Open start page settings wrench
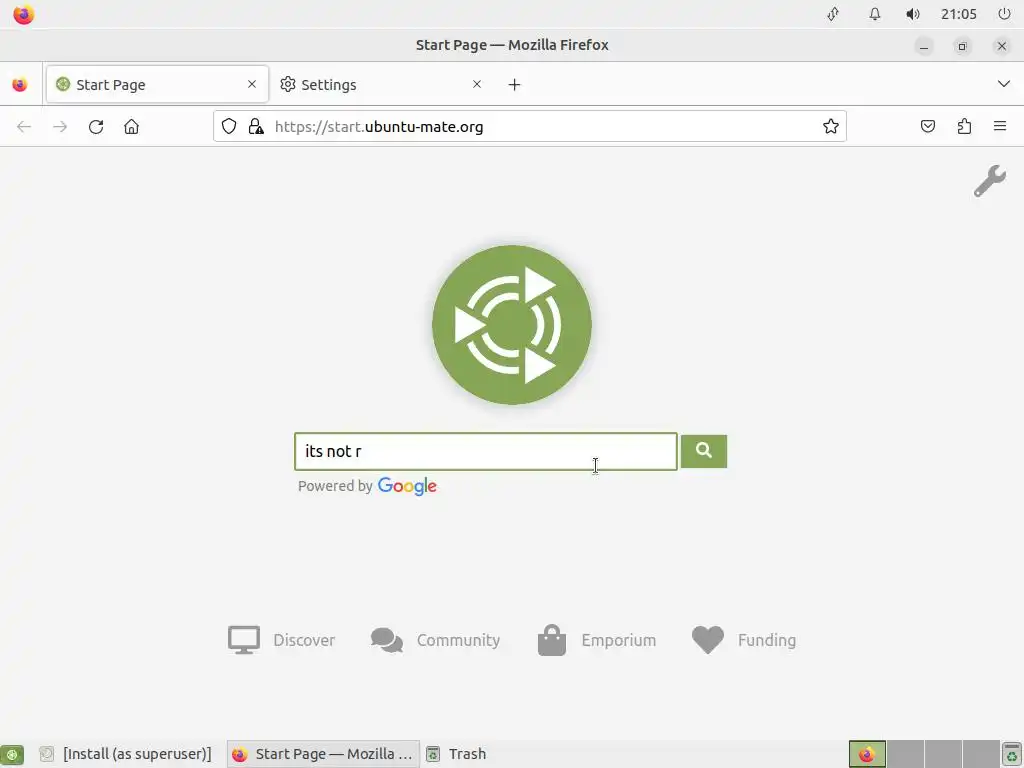 (x=990, y=181)
